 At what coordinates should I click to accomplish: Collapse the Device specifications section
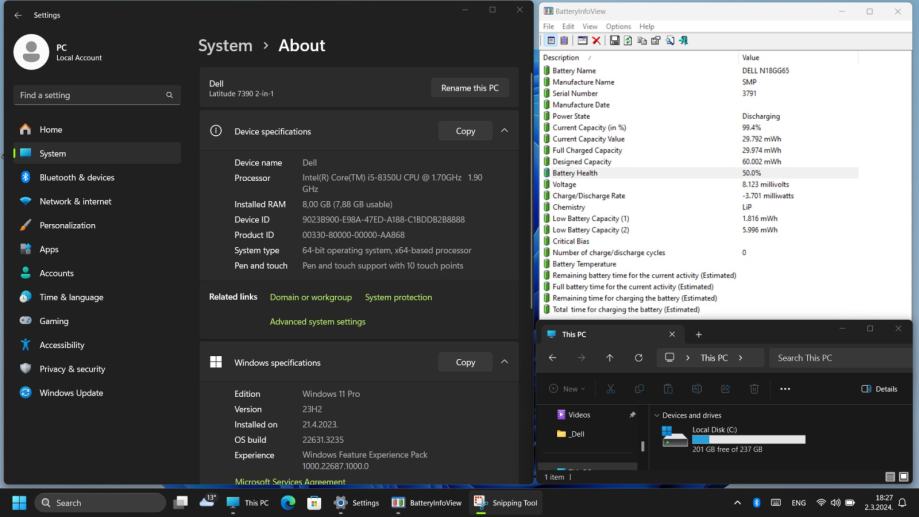click(x=504, y=131)
